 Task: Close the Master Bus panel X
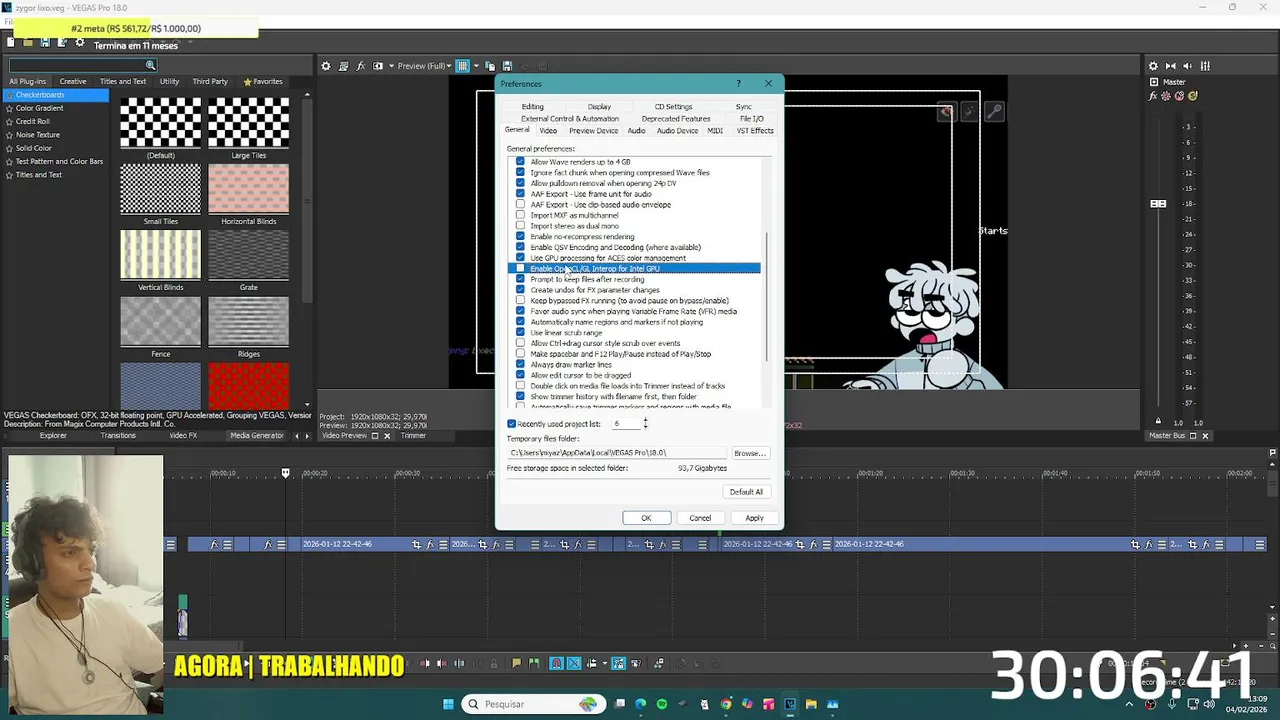click(x=1205, y=436)
